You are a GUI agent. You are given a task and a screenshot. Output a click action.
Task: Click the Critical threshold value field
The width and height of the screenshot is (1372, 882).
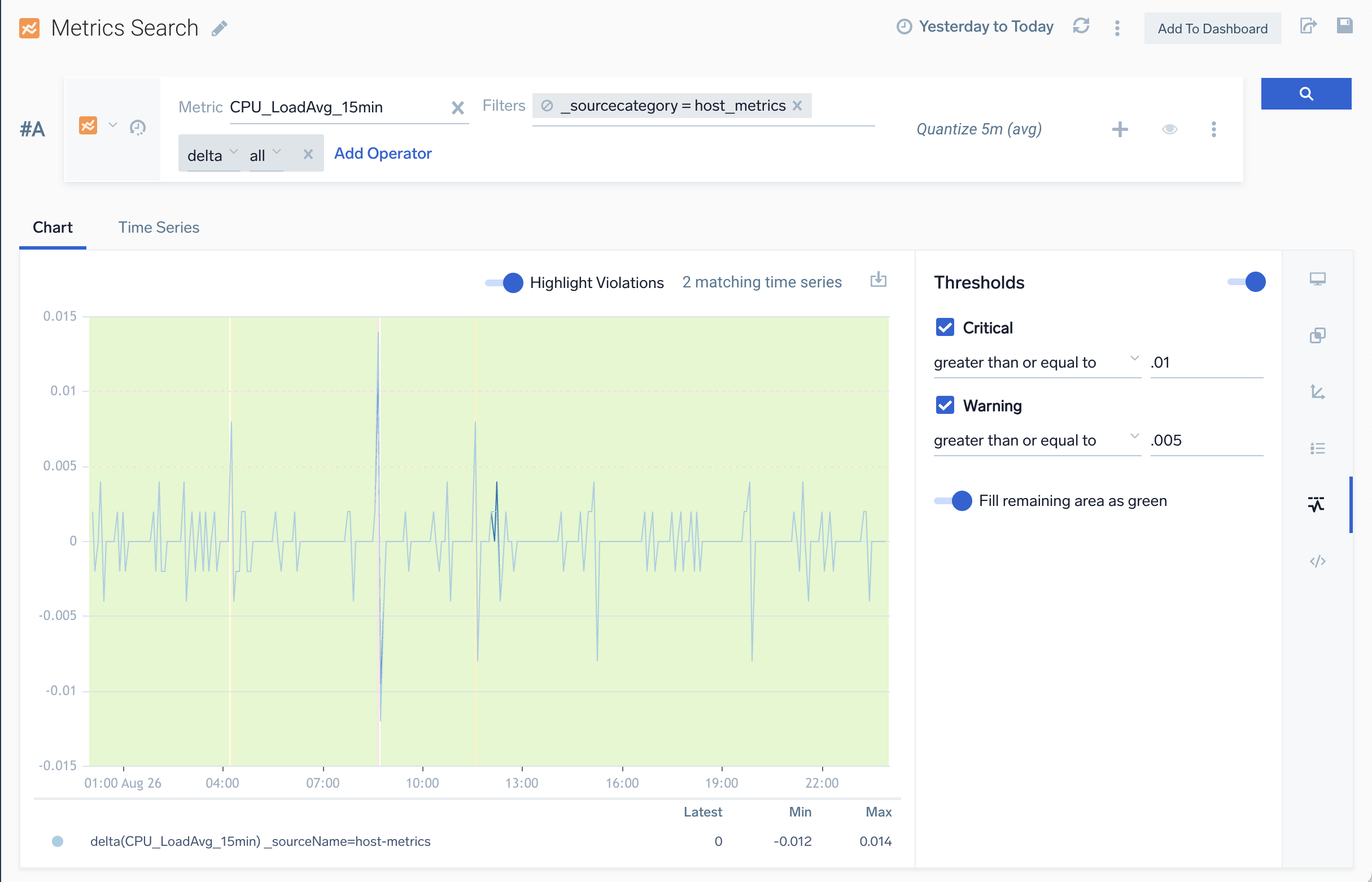pos(1205,363)
